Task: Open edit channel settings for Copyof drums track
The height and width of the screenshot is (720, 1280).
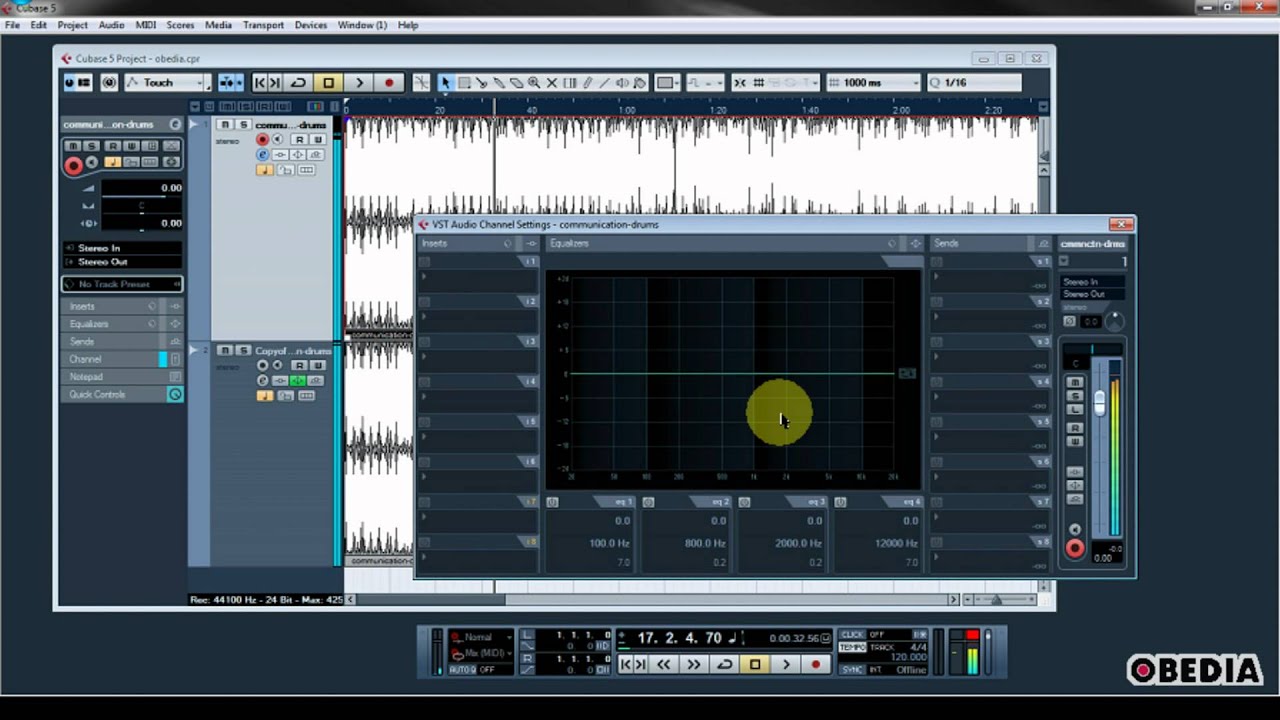Action: tap(263, 381)
